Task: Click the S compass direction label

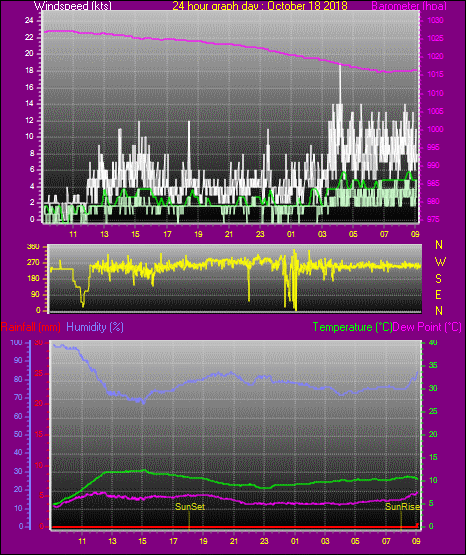Action: (x=438, y=279)
